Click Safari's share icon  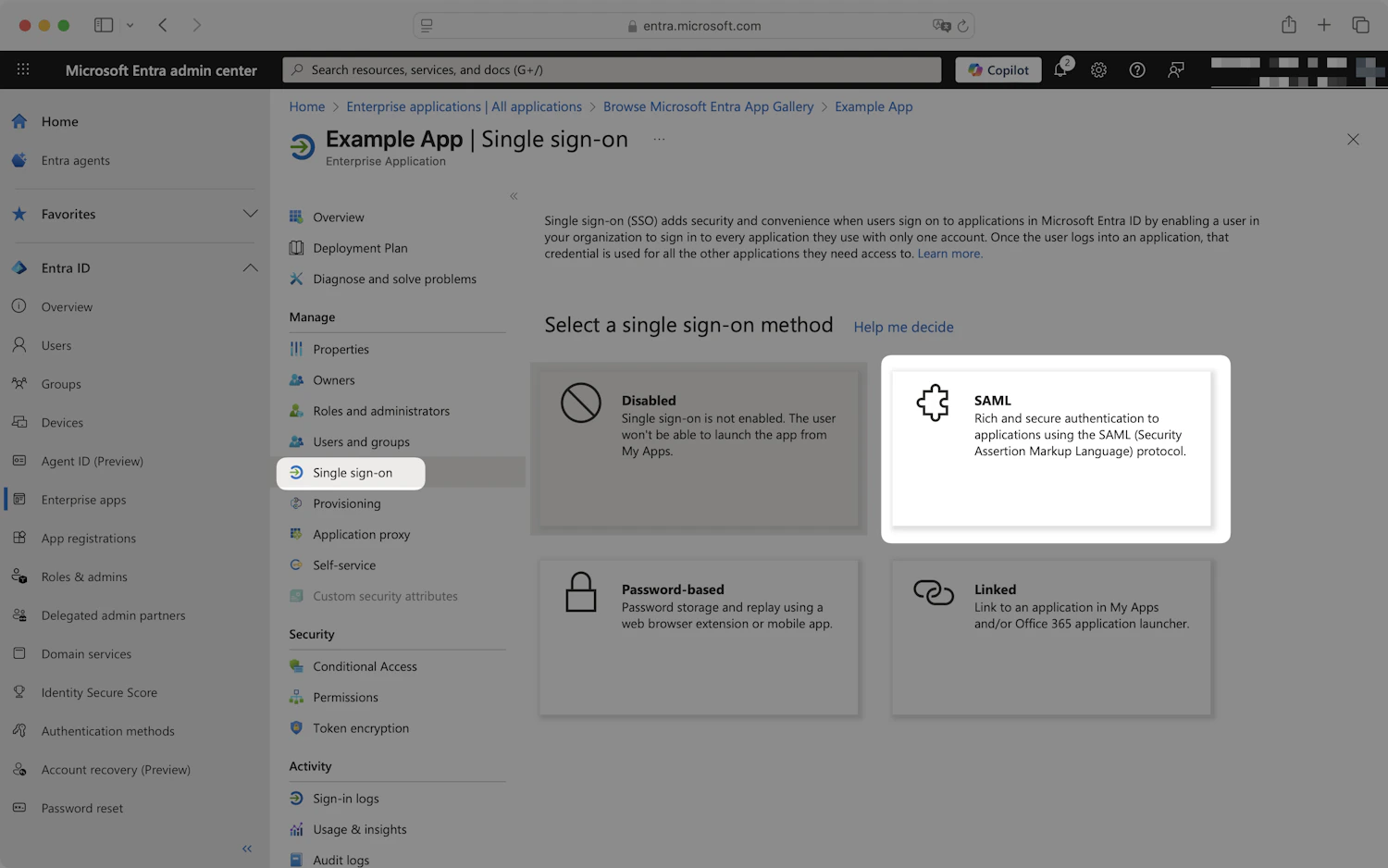[1289, 25]
